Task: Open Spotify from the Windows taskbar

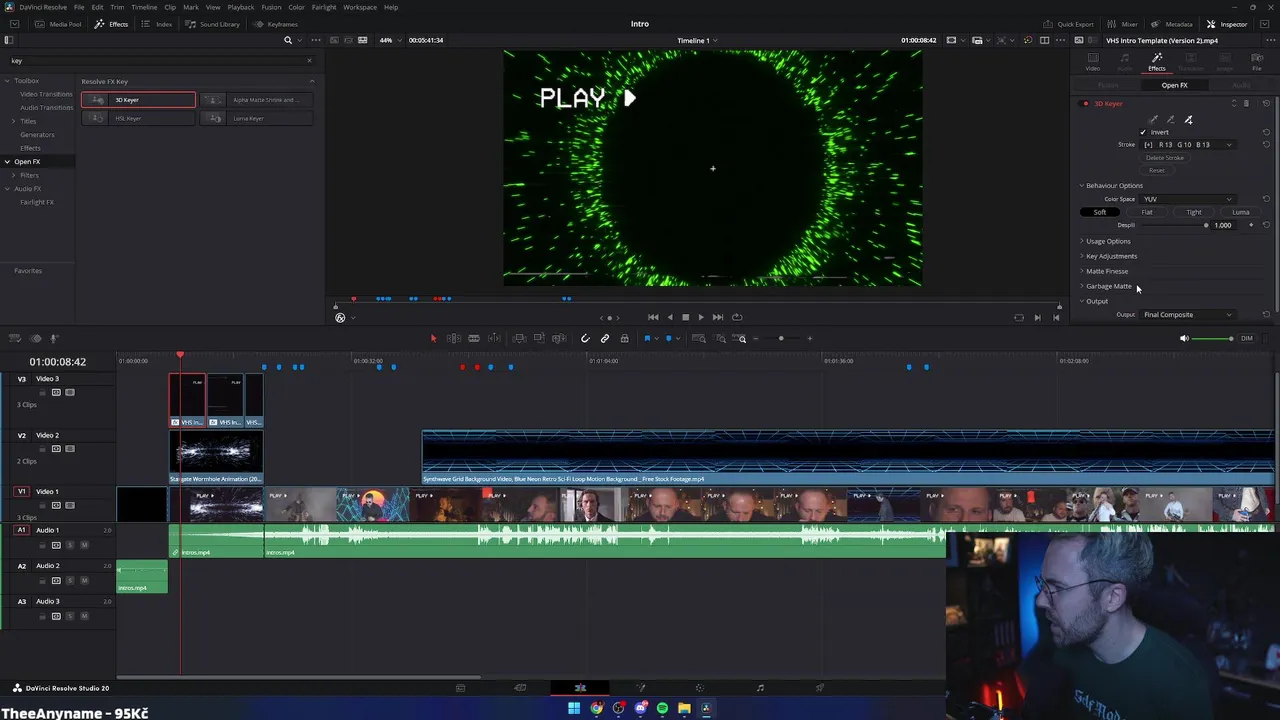Action: pyautogui.click(x=662, y=708)
